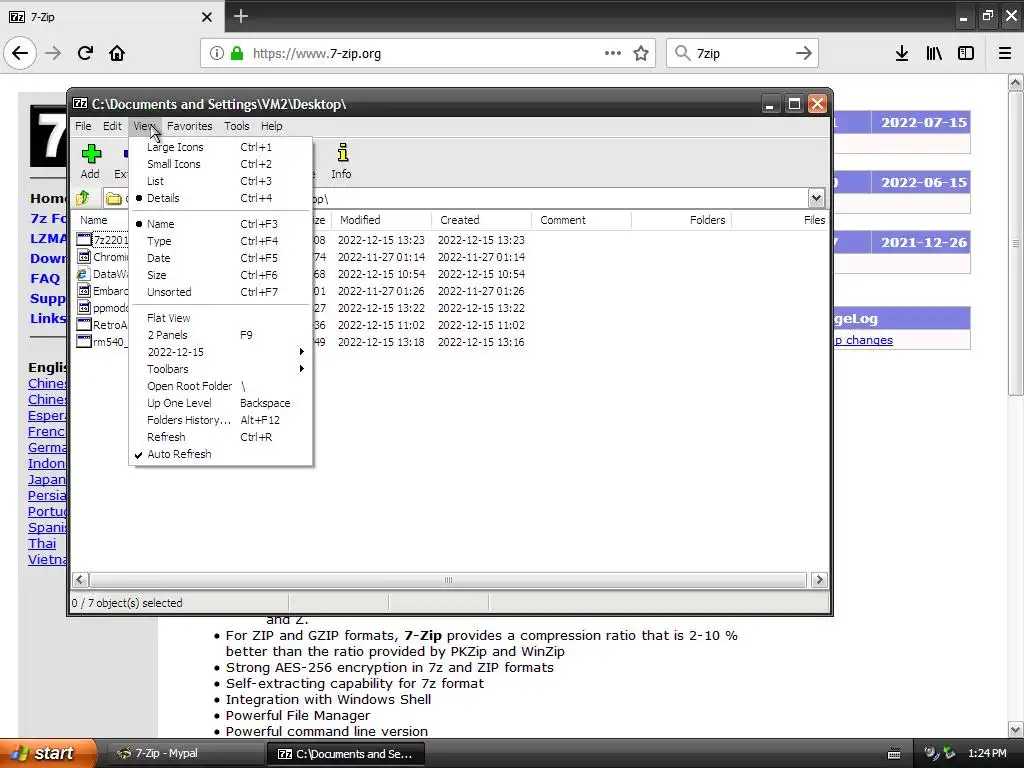Open the Edit menu

click(112, 126)
